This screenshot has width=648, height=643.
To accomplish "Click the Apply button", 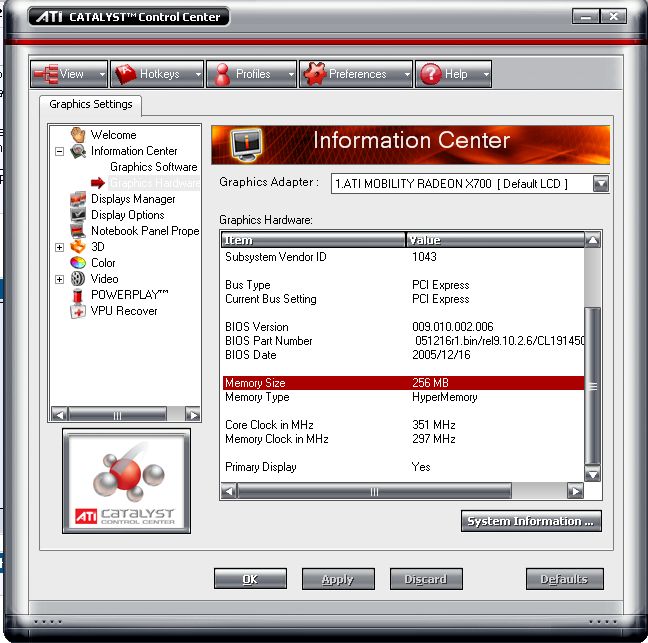I will (x=338, y=579).
